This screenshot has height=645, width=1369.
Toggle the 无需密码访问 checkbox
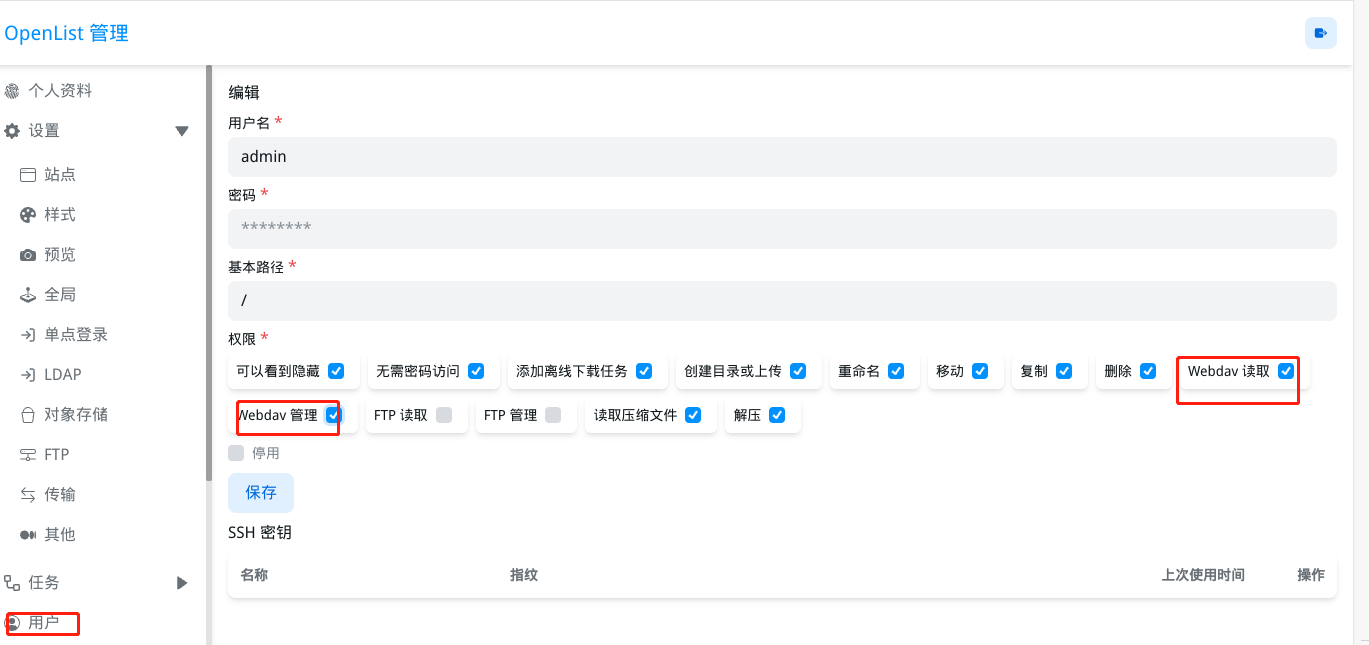pyautogui.click(x=476, y=371)
